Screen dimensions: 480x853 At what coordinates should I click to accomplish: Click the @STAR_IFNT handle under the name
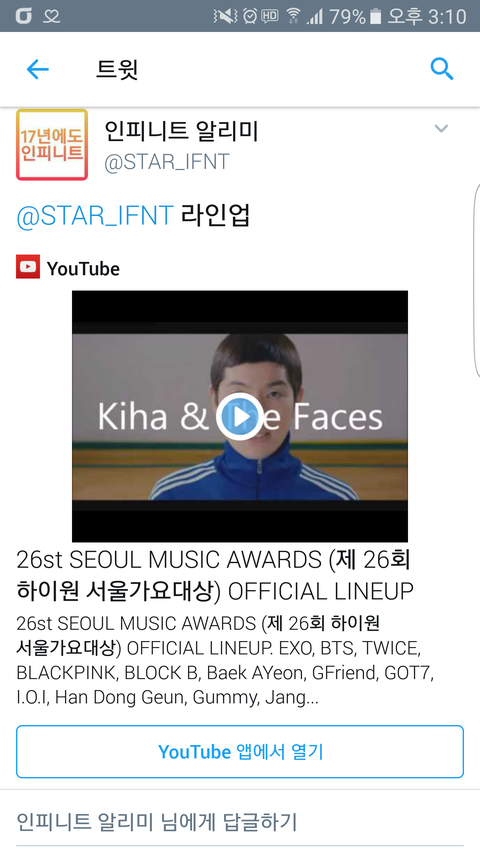(167, 162)
